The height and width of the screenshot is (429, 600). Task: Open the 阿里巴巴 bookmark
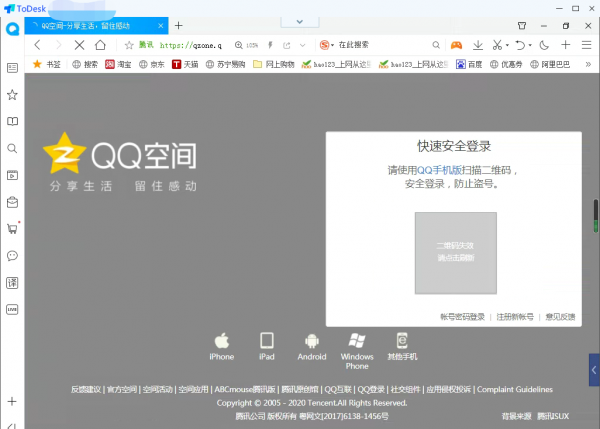tap(550, 64)
